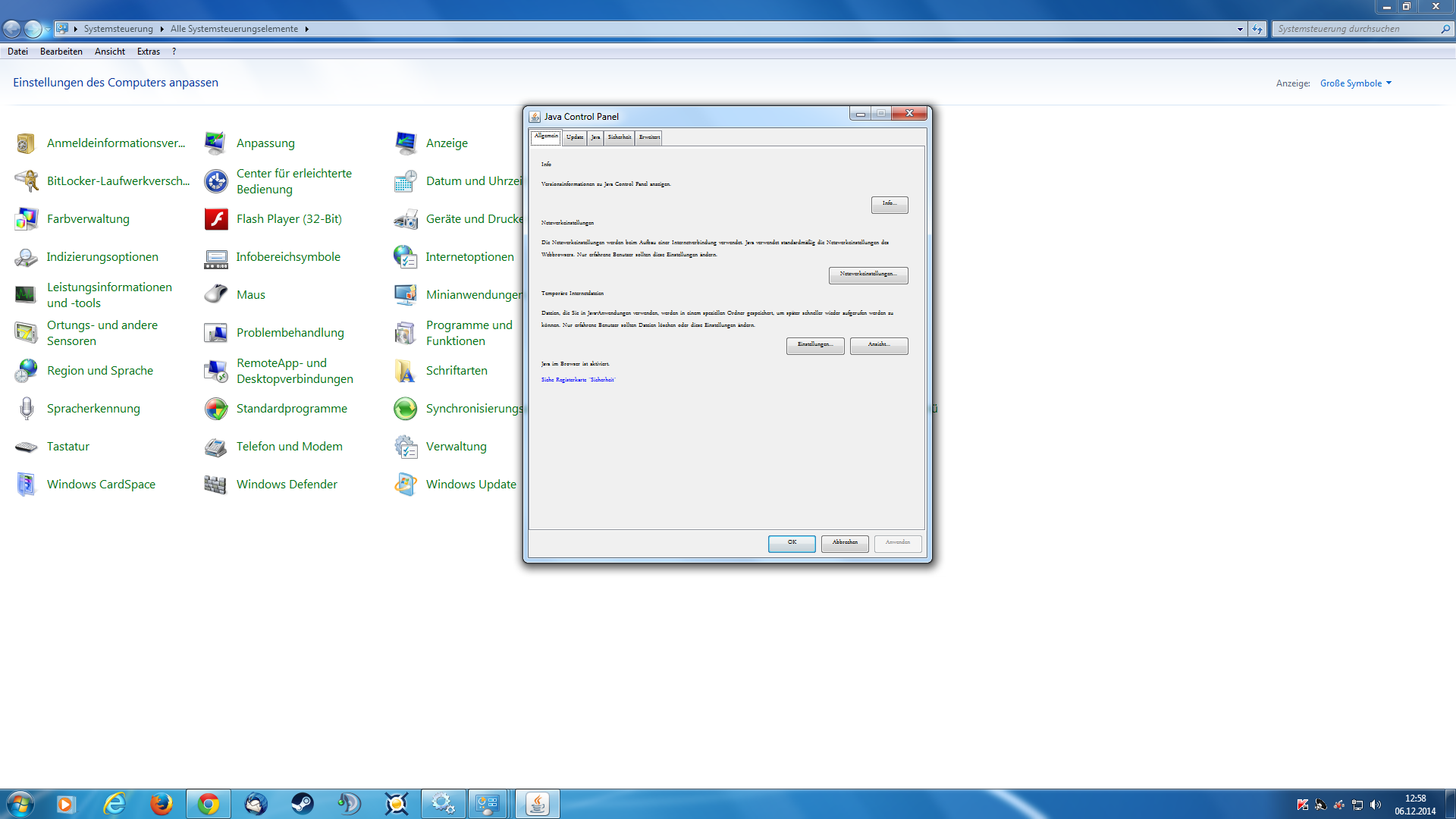Click the Netzwerkeinstellungen button

click(868, 275)
